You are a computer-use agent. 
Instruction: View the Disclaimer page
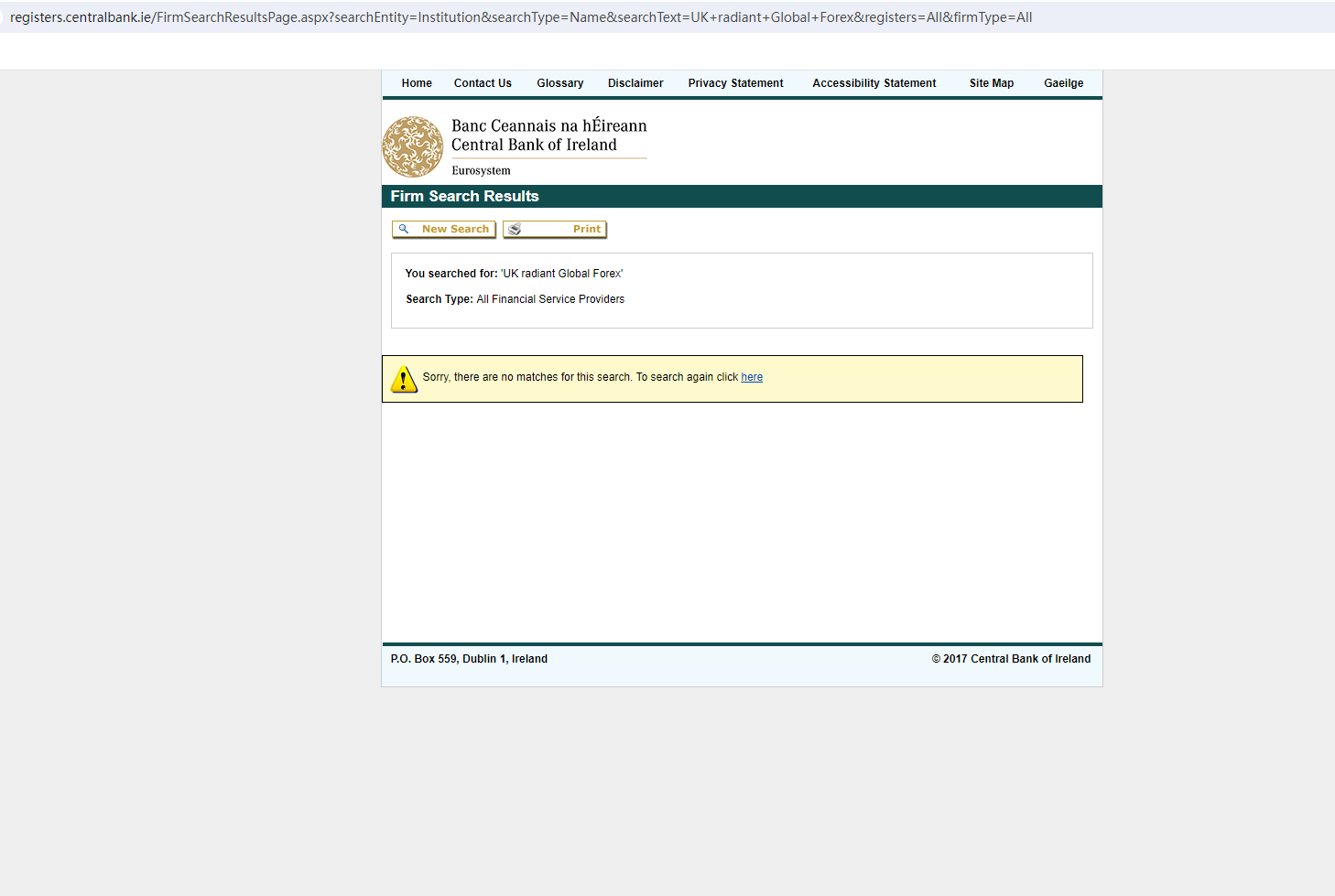[x=635, y=83]
